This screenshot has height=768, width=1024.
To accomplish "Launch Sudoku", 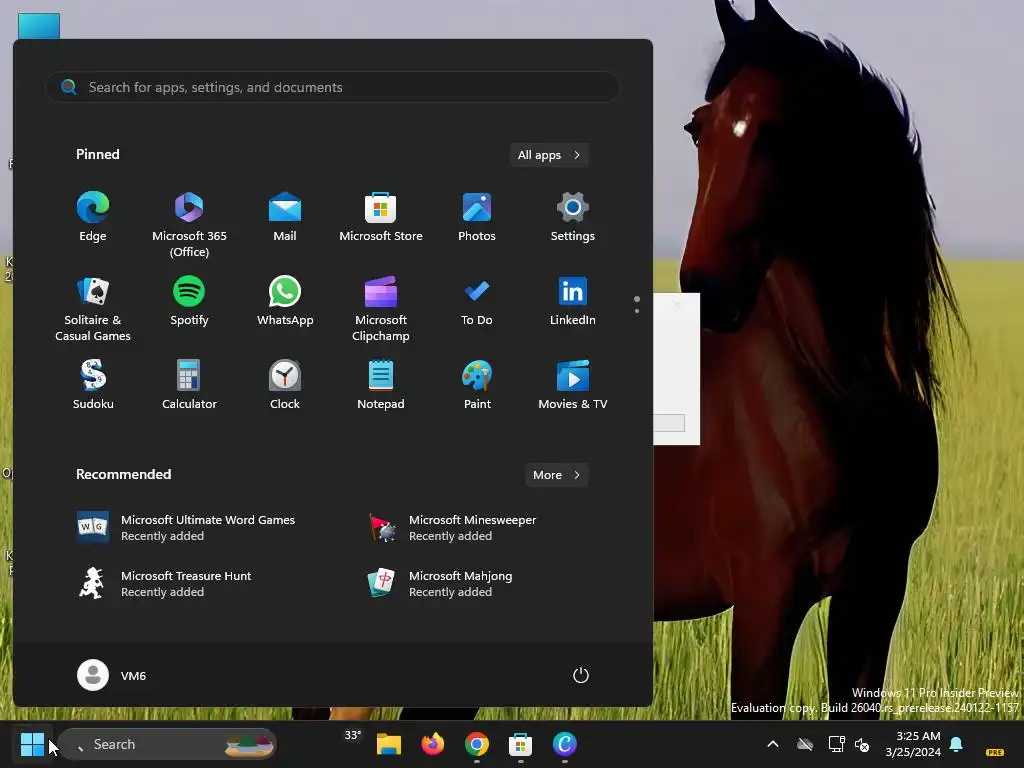I will pos(93,385).
